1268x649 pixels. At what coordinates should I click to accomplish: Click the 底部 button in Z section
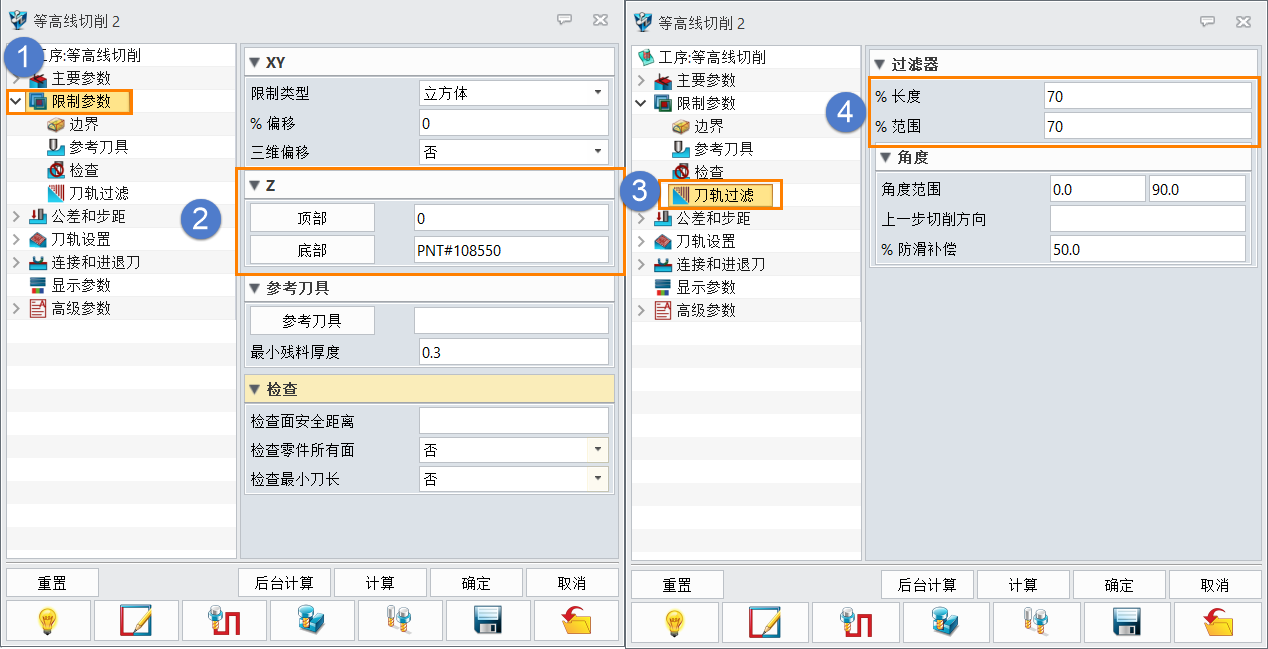pos(312,250)
